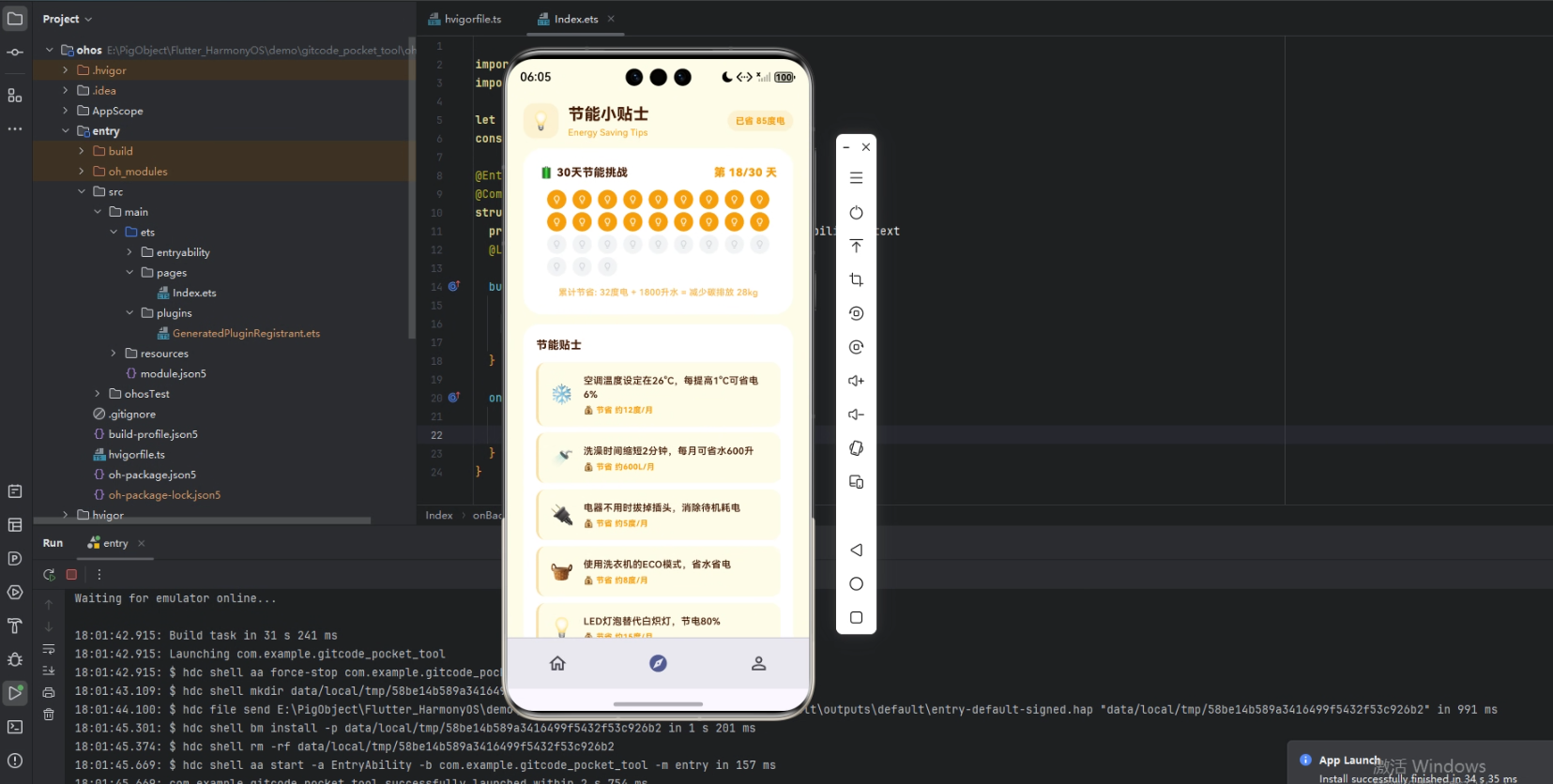Viewport: 1553px width, 784px height.
Task: Click the Index breadcrumb below editor
Action: [x=439, y=515]
